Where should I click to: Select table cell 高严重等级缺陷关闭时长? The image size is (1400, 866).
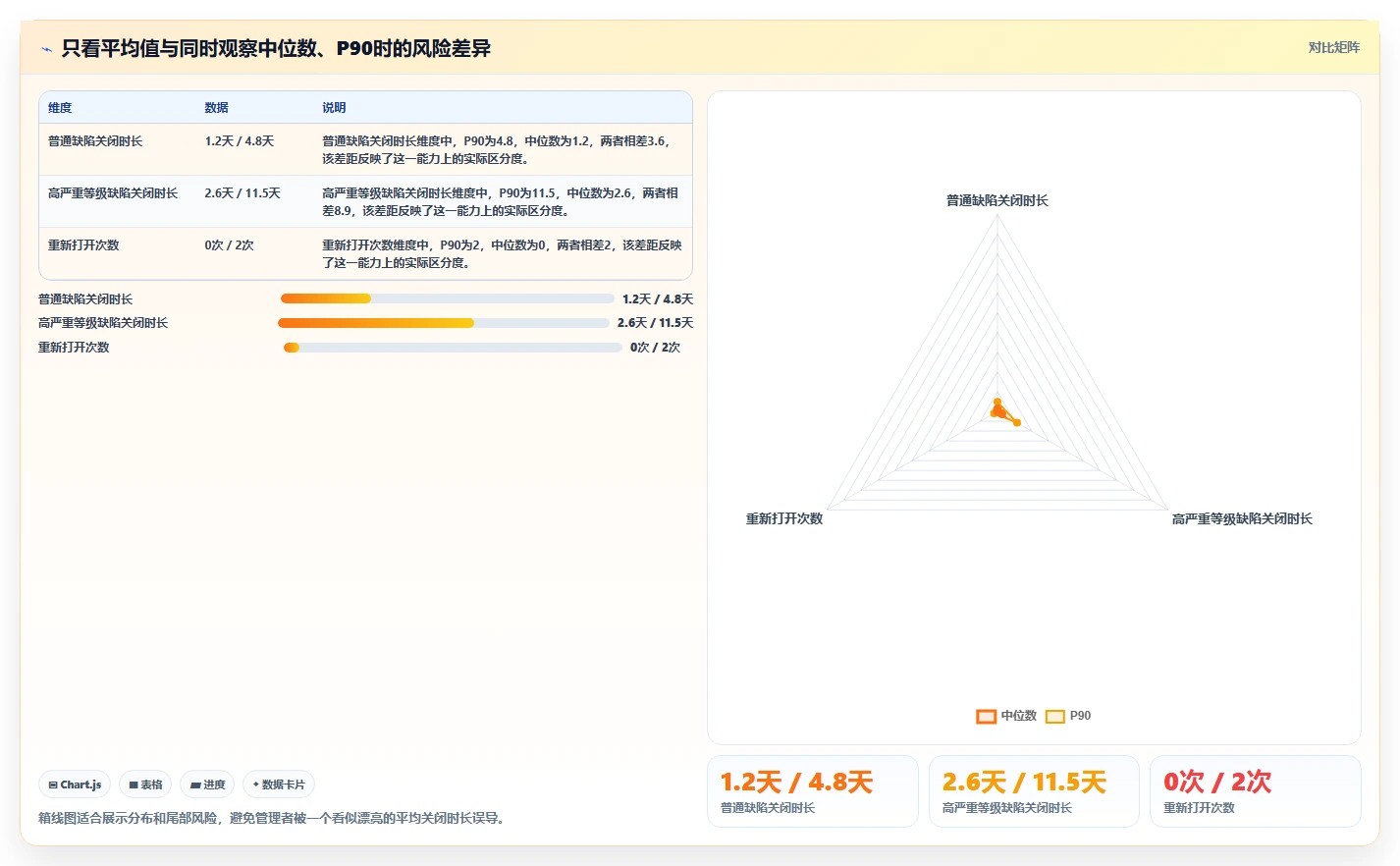(113, 193)
